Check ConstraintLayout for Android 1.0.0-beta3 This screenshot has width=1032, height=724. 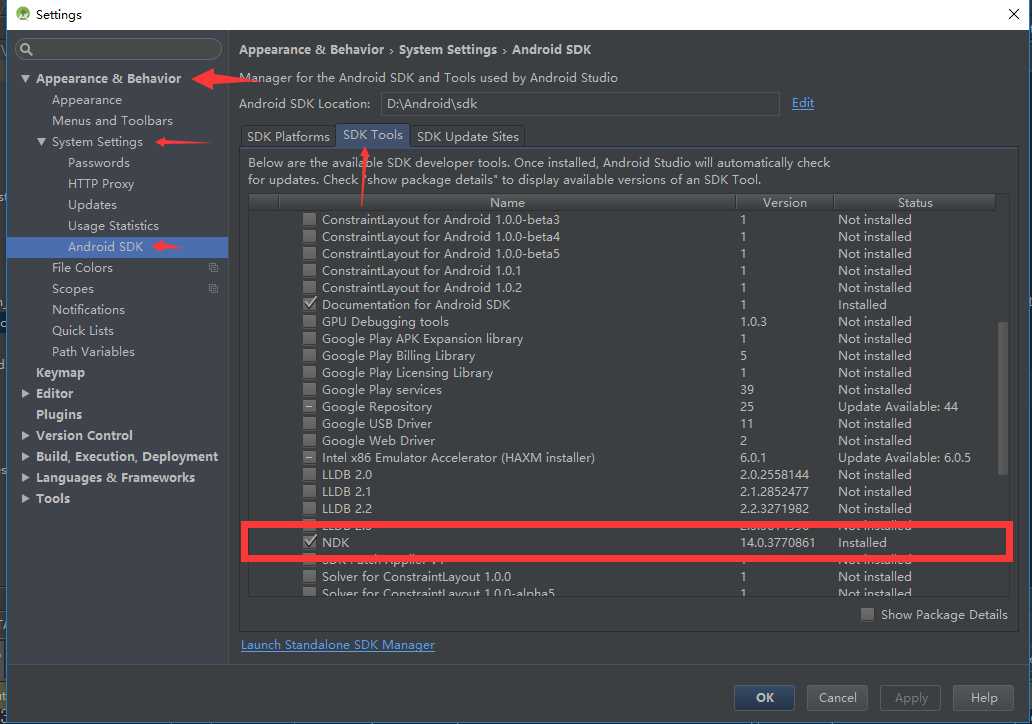click(309, 219)
